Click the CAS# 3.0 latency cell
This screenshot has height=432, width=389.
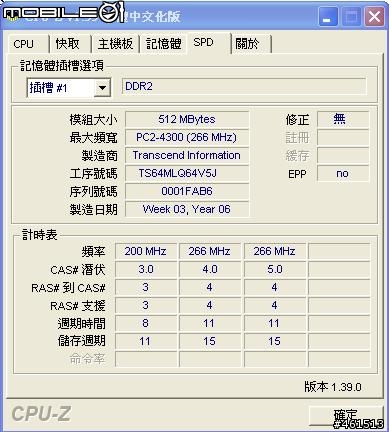(x=146, y=269)
